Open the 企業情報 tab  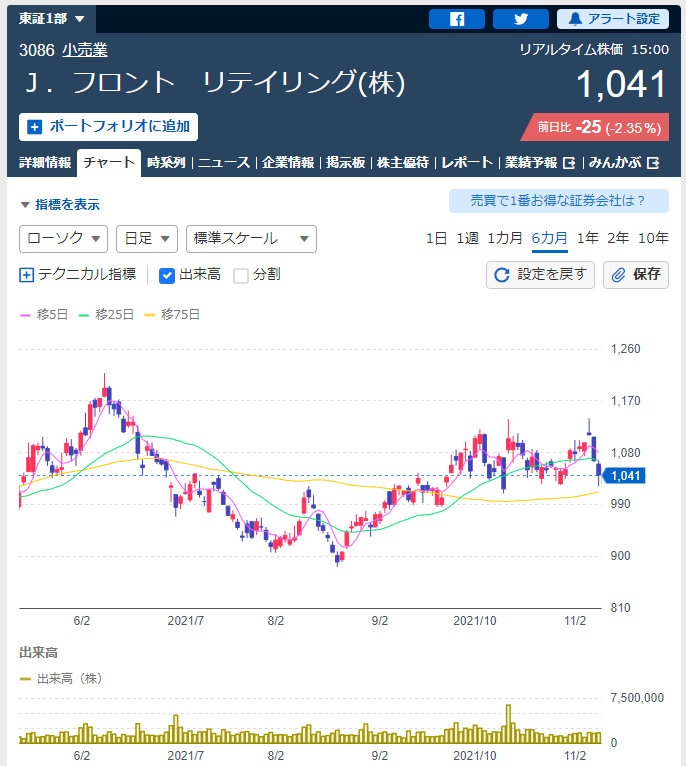[x=288, y=163]
